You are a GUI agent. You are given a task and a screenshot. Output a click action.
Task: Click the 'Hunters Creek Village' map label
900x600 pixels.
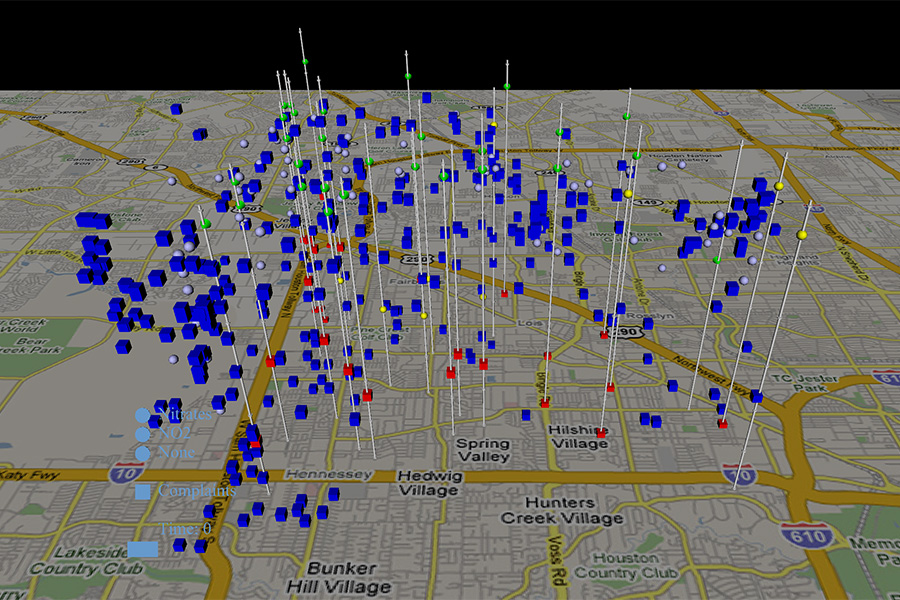pos(562,511)
